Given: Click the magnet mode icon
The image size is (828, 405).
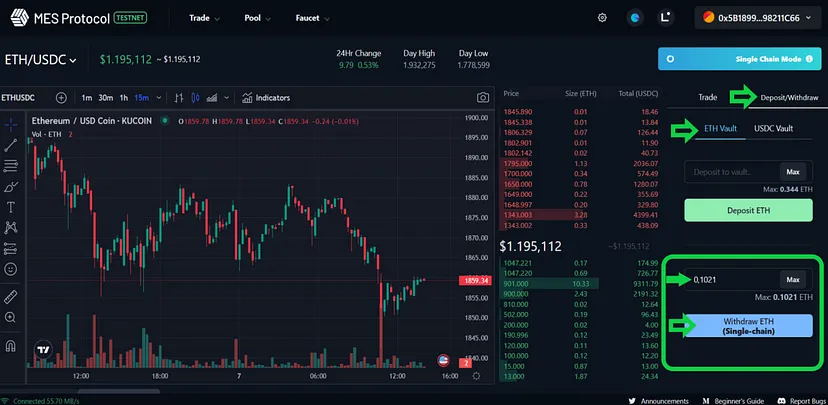Looking at the screenshot, I should point(11,345).
